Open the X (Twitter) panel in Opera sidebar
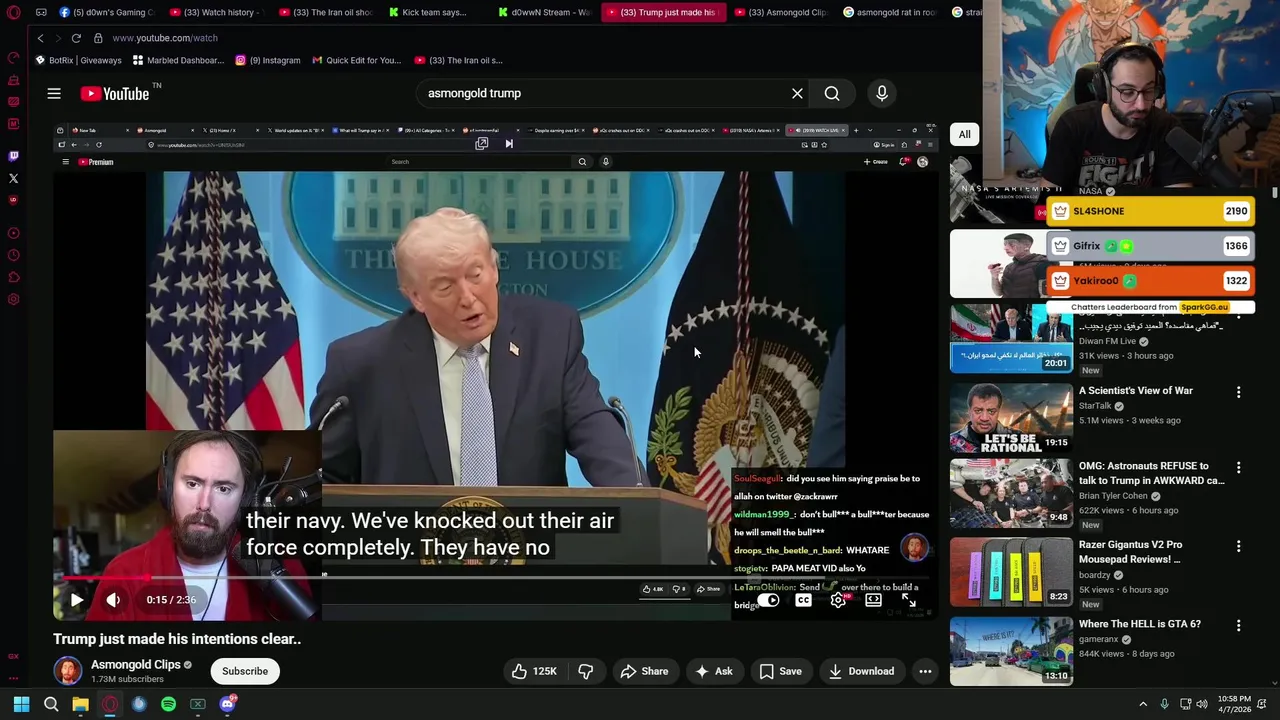Viewport: 1280px width, 720px height. coord(13,178)
